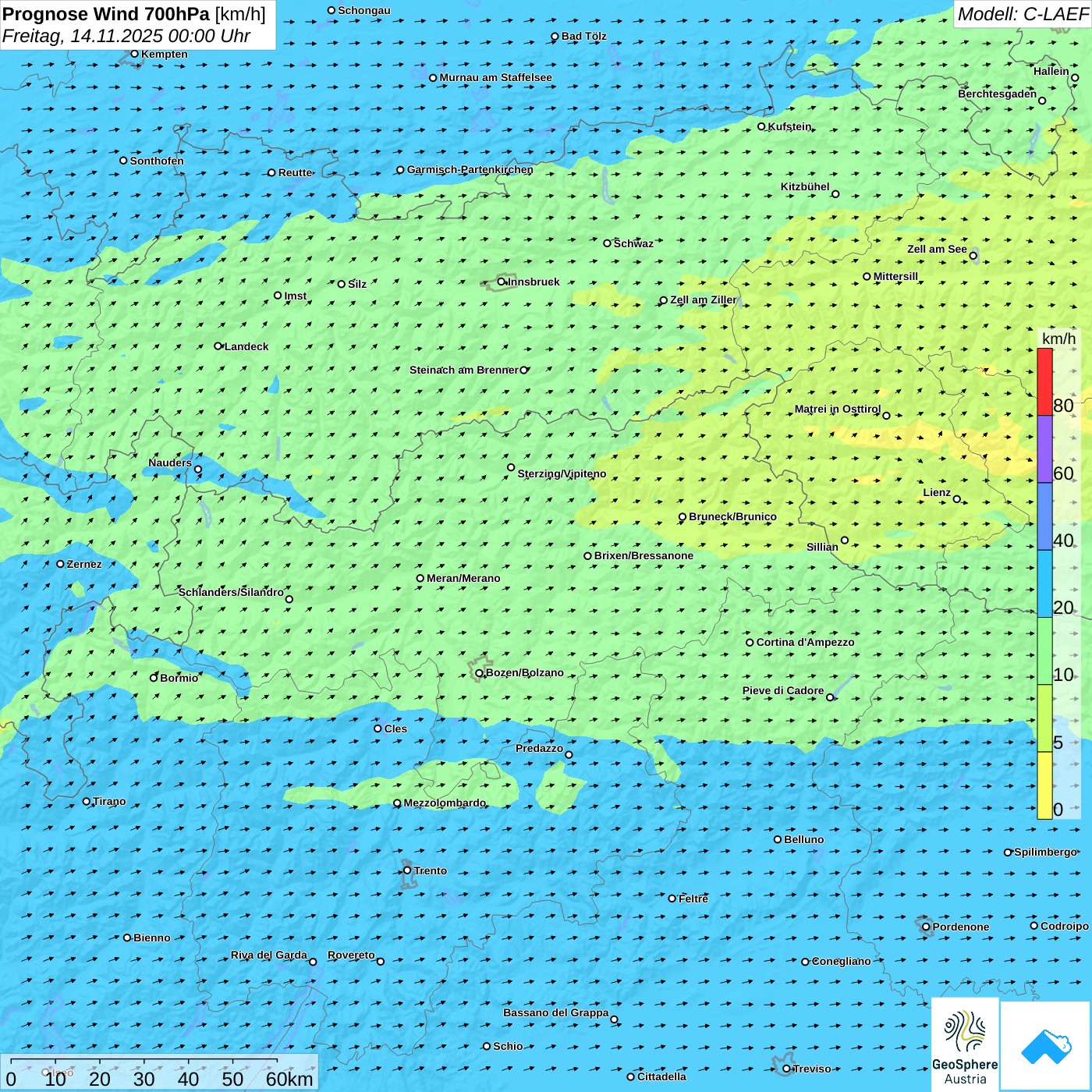Click the Pordenone city marker
Image resolution: width=1092 pixels, height=1092 pixels.
926,927
